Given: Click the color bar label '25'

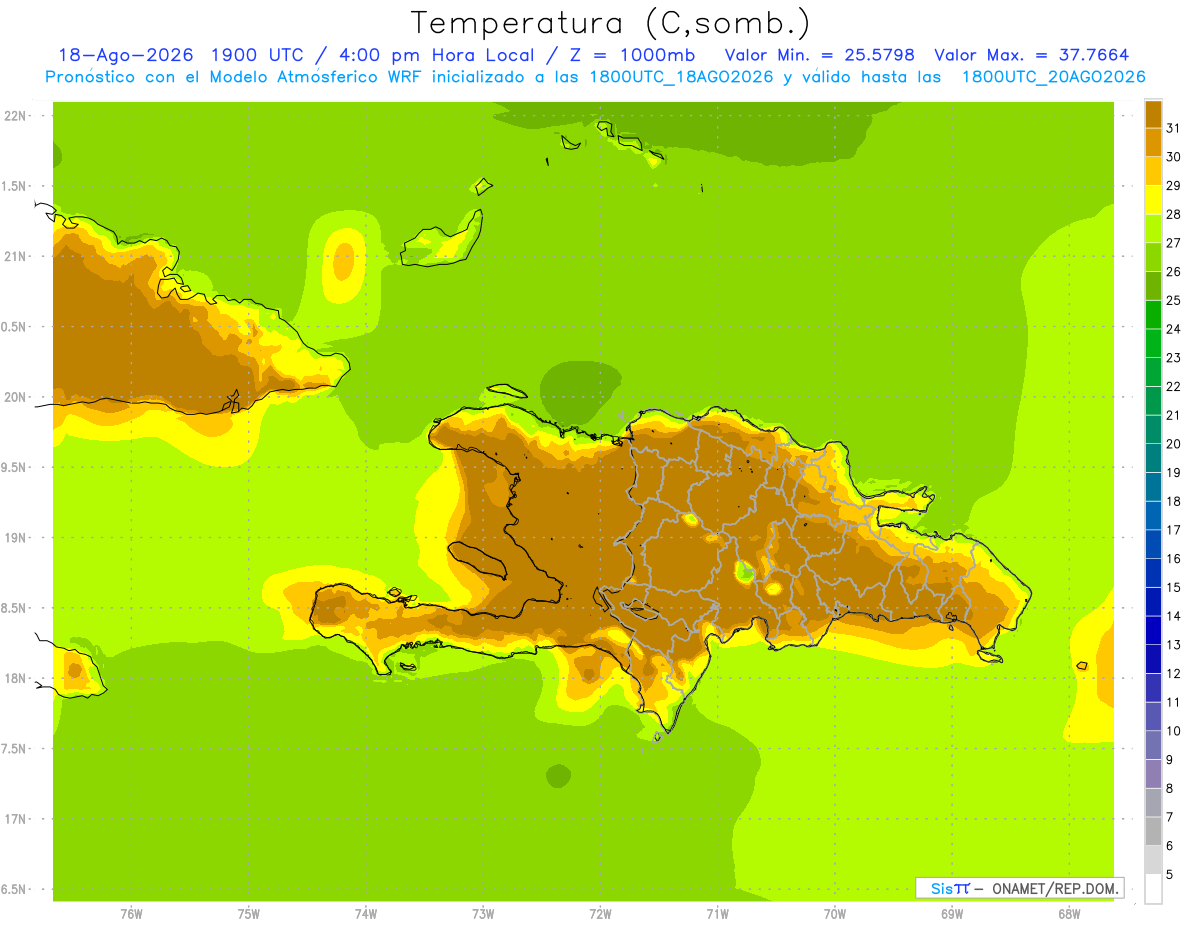Looking at the screenshot, I should [1173, 299].
